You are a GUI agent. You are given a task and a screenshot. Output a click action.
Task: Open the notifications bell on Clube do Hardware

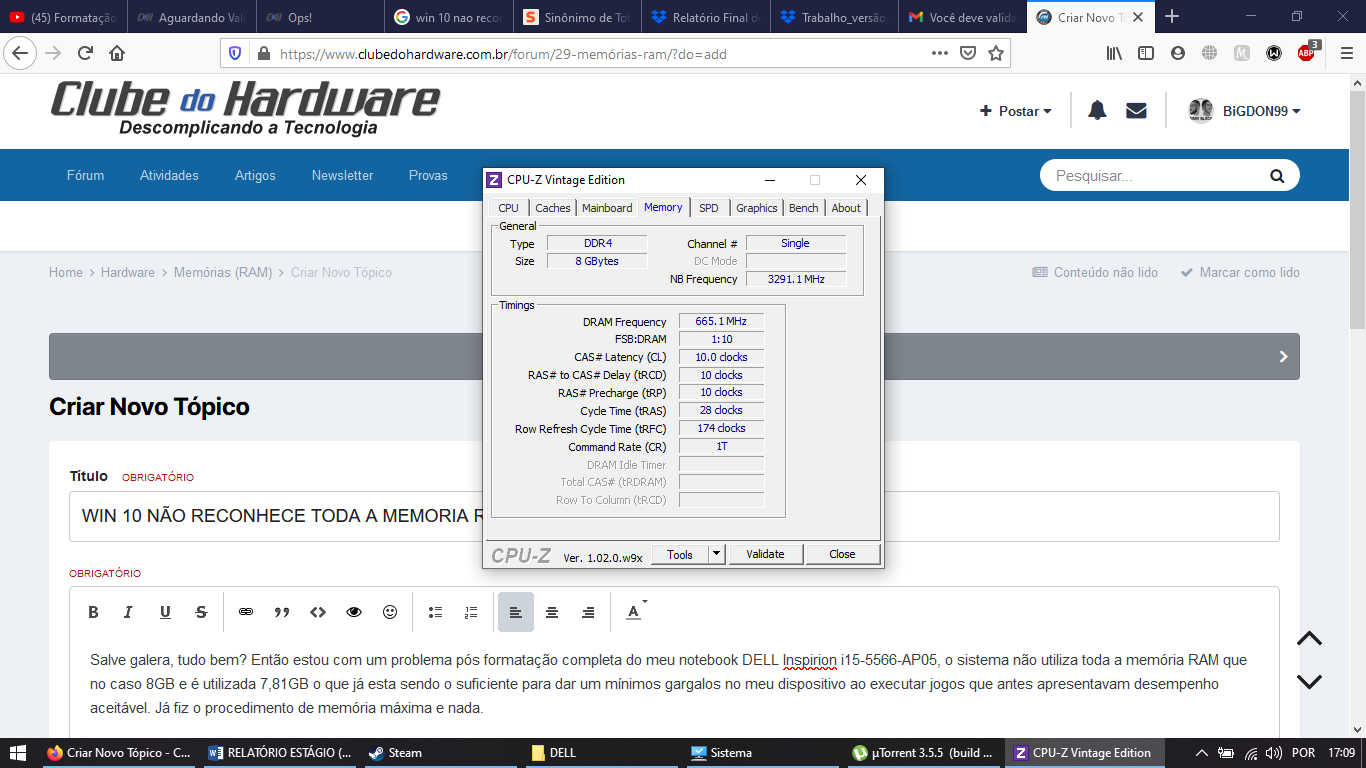pos(1097,111)
